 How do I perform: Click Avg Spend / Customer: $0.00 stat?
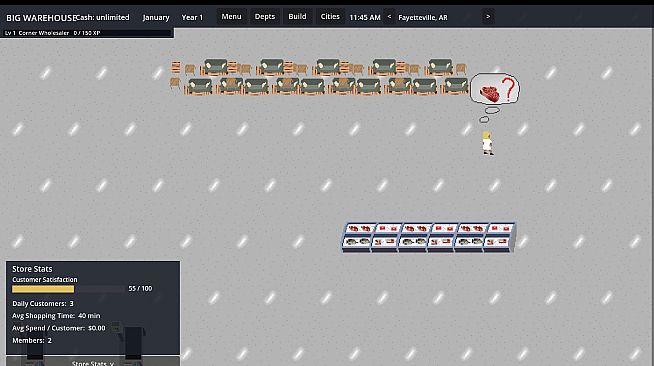pyautogui.click(x=59, y=328)
